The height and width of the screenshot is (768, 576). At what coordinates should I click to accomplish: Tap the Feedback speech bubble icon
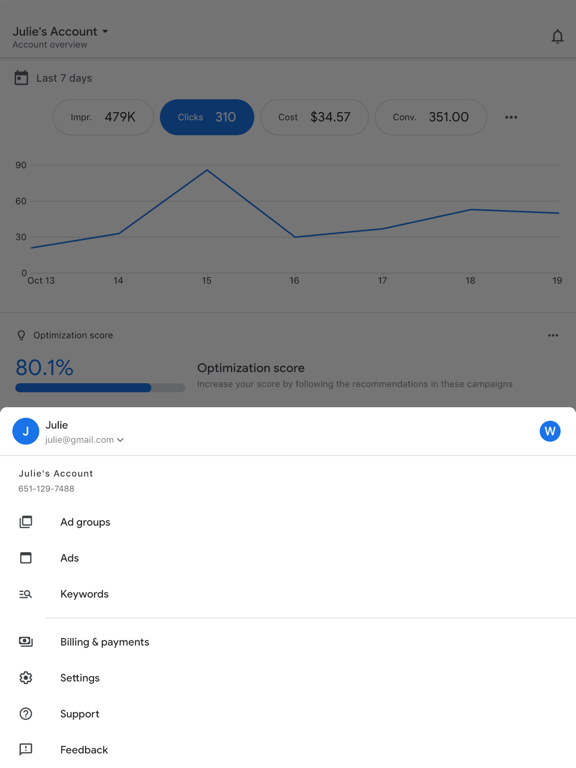coord(25,749)
